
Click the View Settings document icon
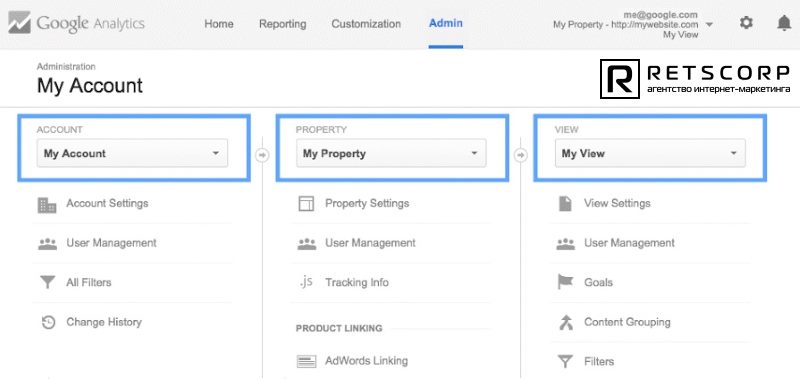tap(565, 204)
